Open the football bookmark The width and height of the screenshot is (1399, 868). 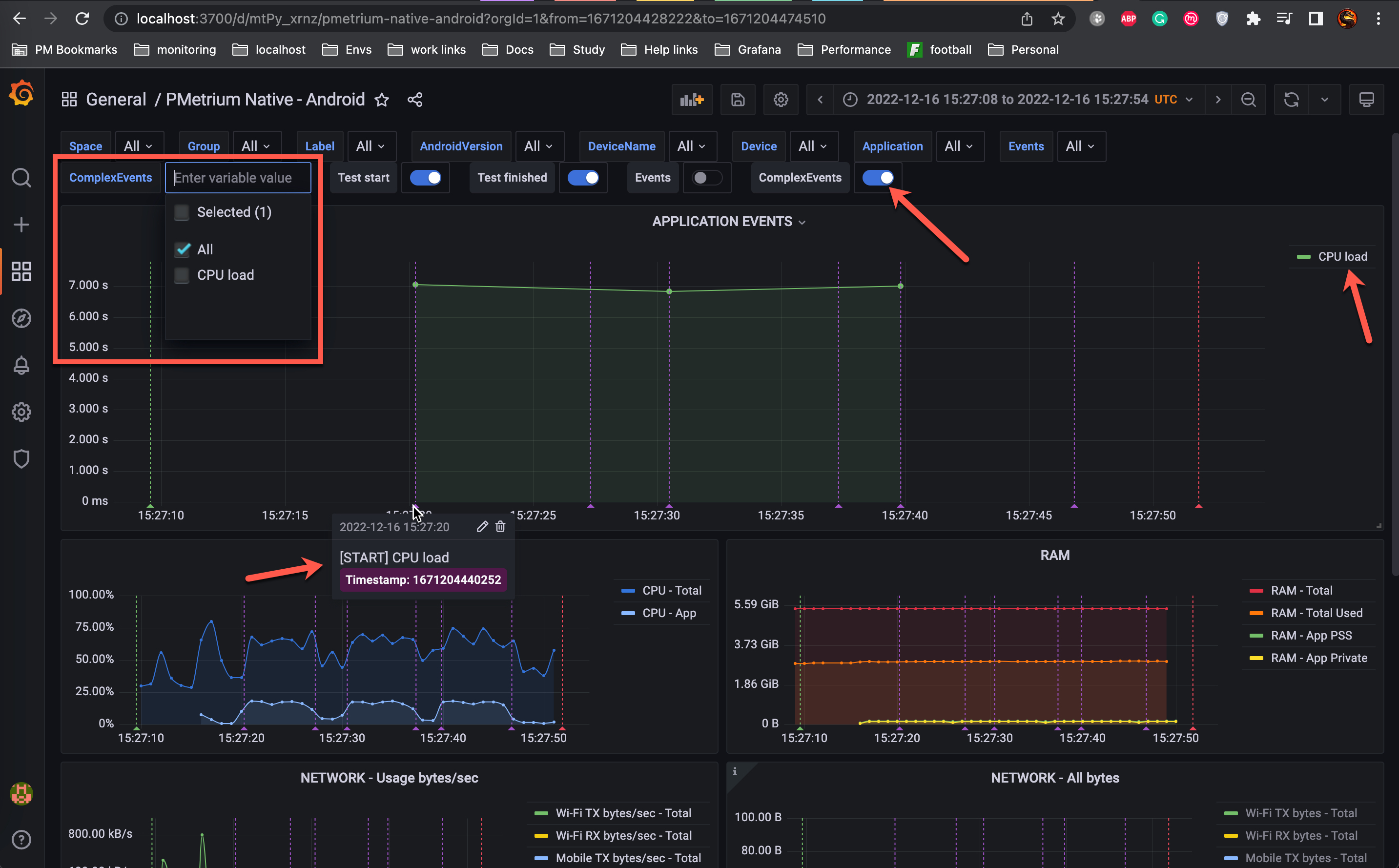(x=939, y=50)
